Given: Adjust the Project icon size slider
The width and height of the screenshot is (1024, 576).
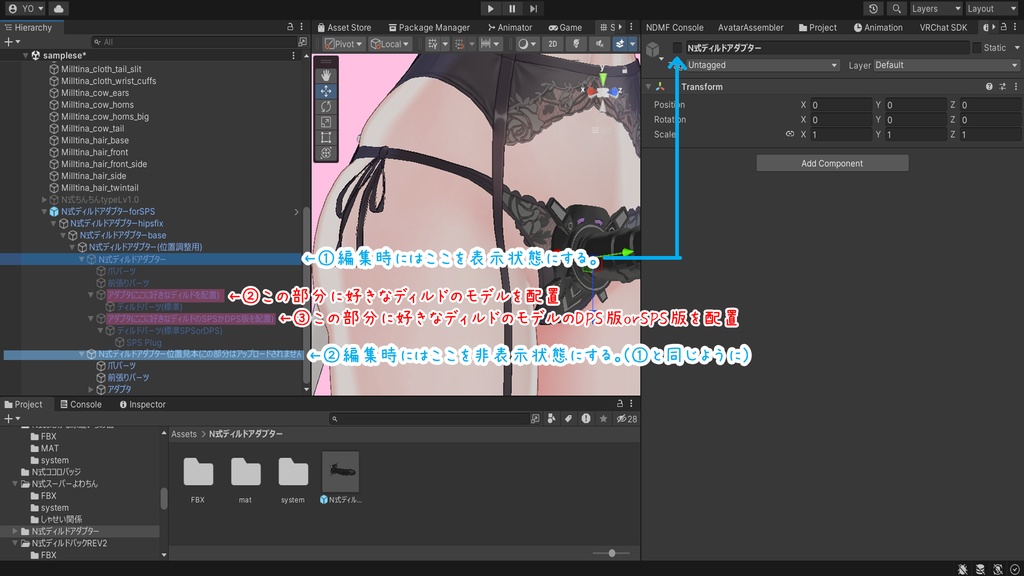Looking at the screenshot, I should (612, 553).
